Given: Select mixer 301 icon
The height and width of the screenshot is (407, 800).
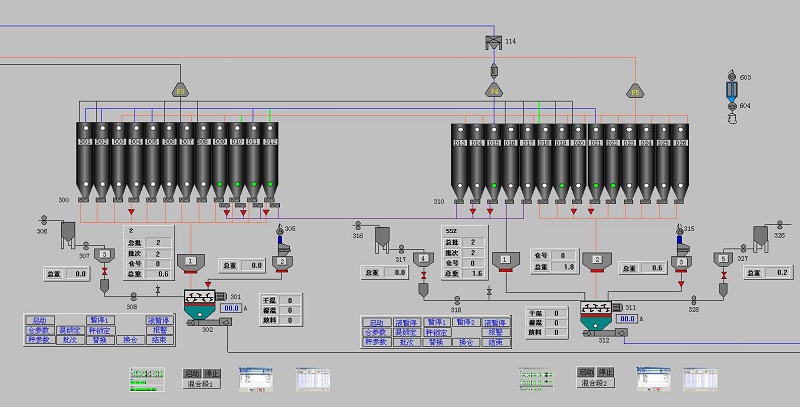Looking at the screenshot, I should point(200,297).
